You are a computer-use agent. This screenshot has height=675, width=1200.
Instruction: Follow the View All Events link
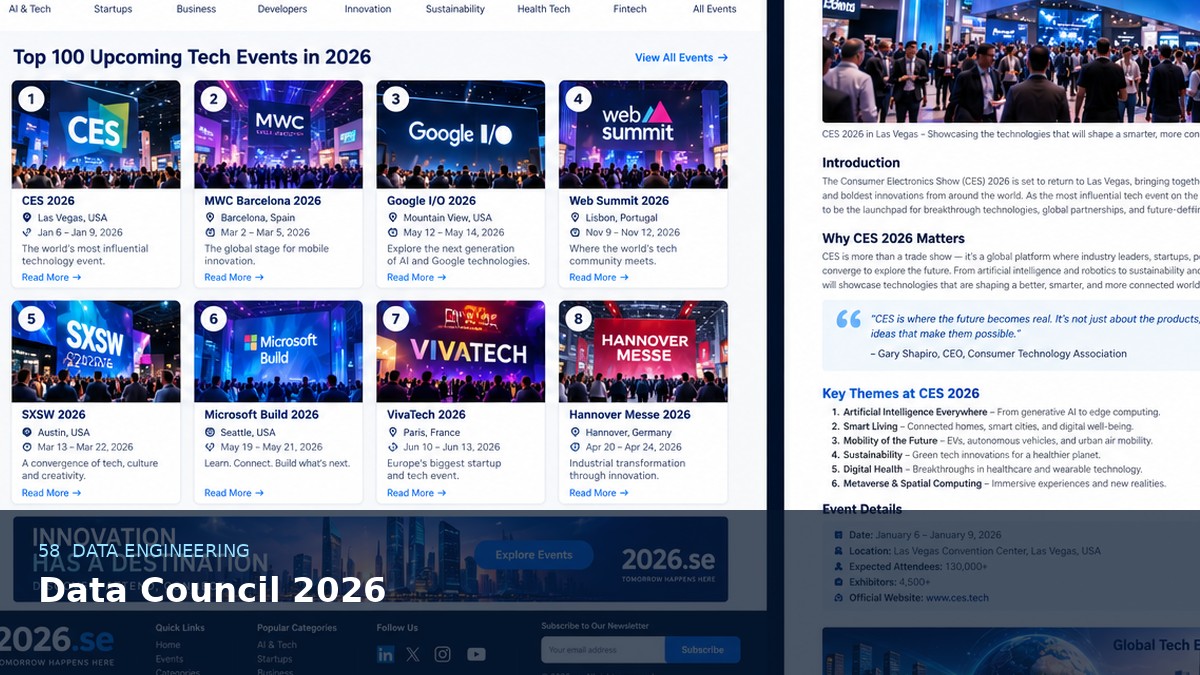[x=681, y=58]
